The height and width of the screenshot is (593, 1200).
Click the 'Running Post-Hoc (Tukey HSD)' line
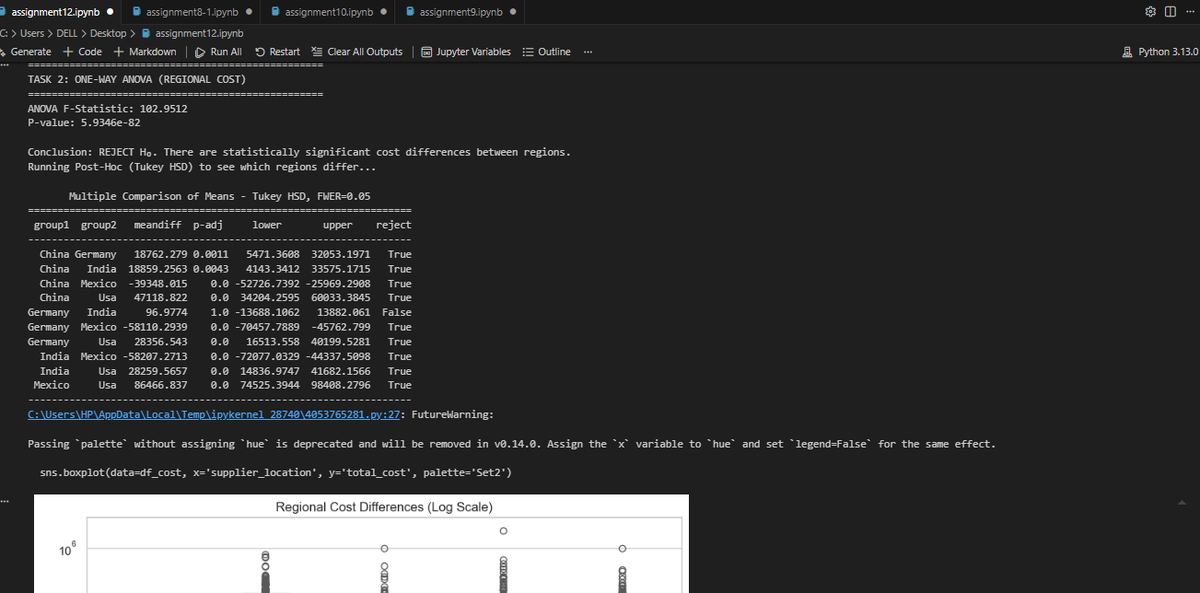202,167
